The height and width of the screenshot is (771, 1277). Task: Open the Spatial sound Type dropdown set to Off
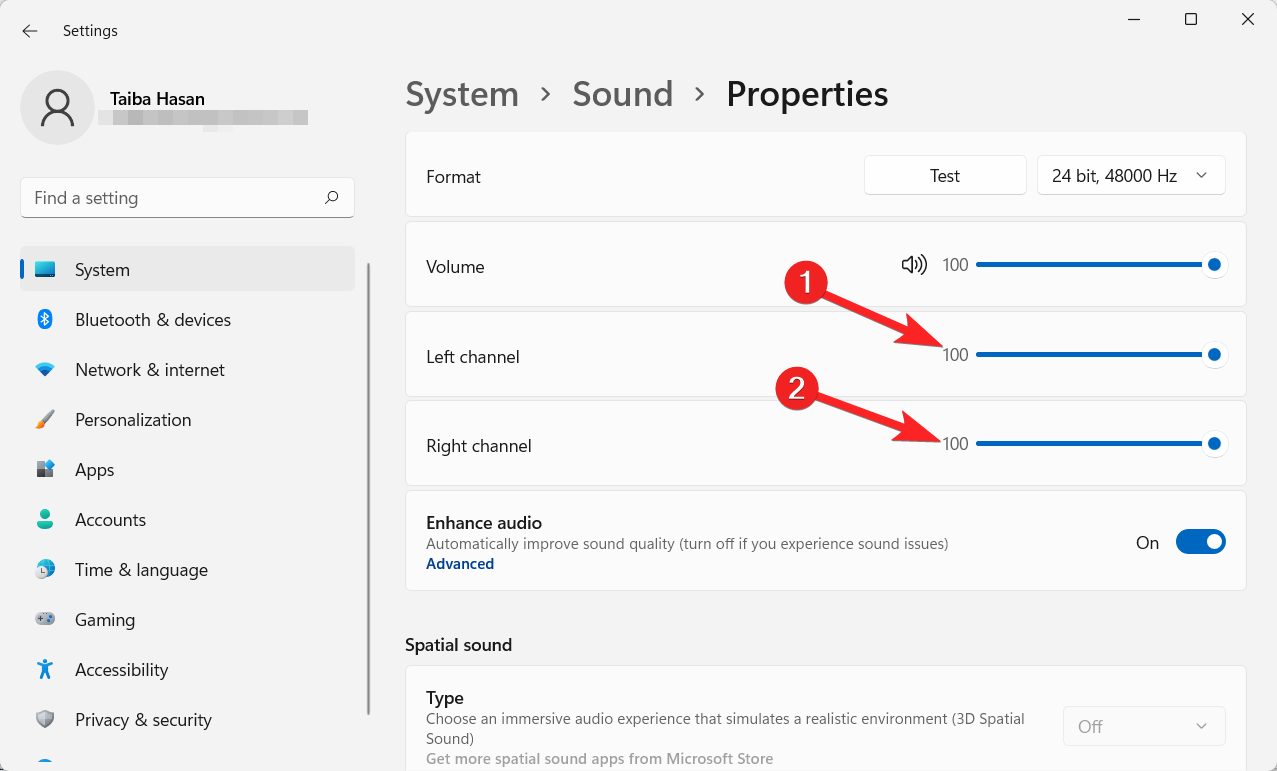(1144, 726)
